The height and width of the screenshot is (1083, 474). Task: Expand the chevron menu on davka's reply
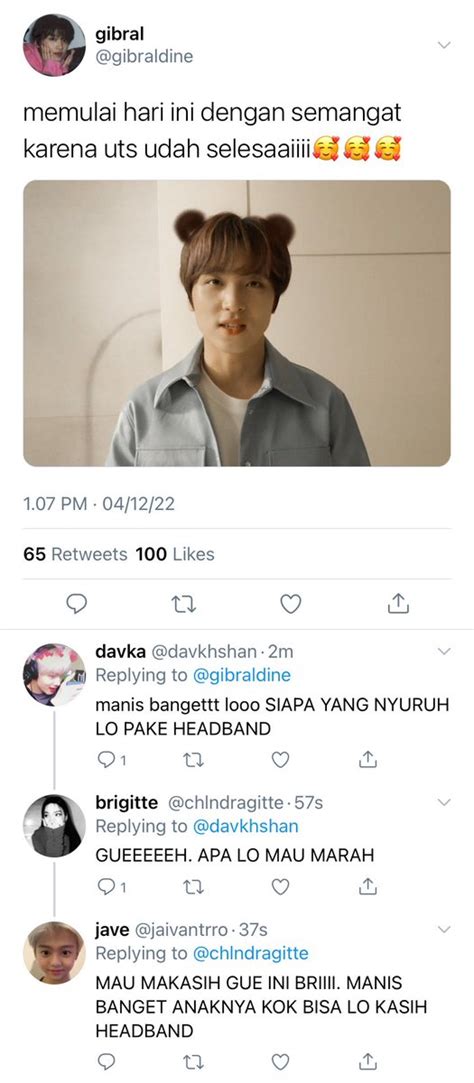[x=444, y=651]
